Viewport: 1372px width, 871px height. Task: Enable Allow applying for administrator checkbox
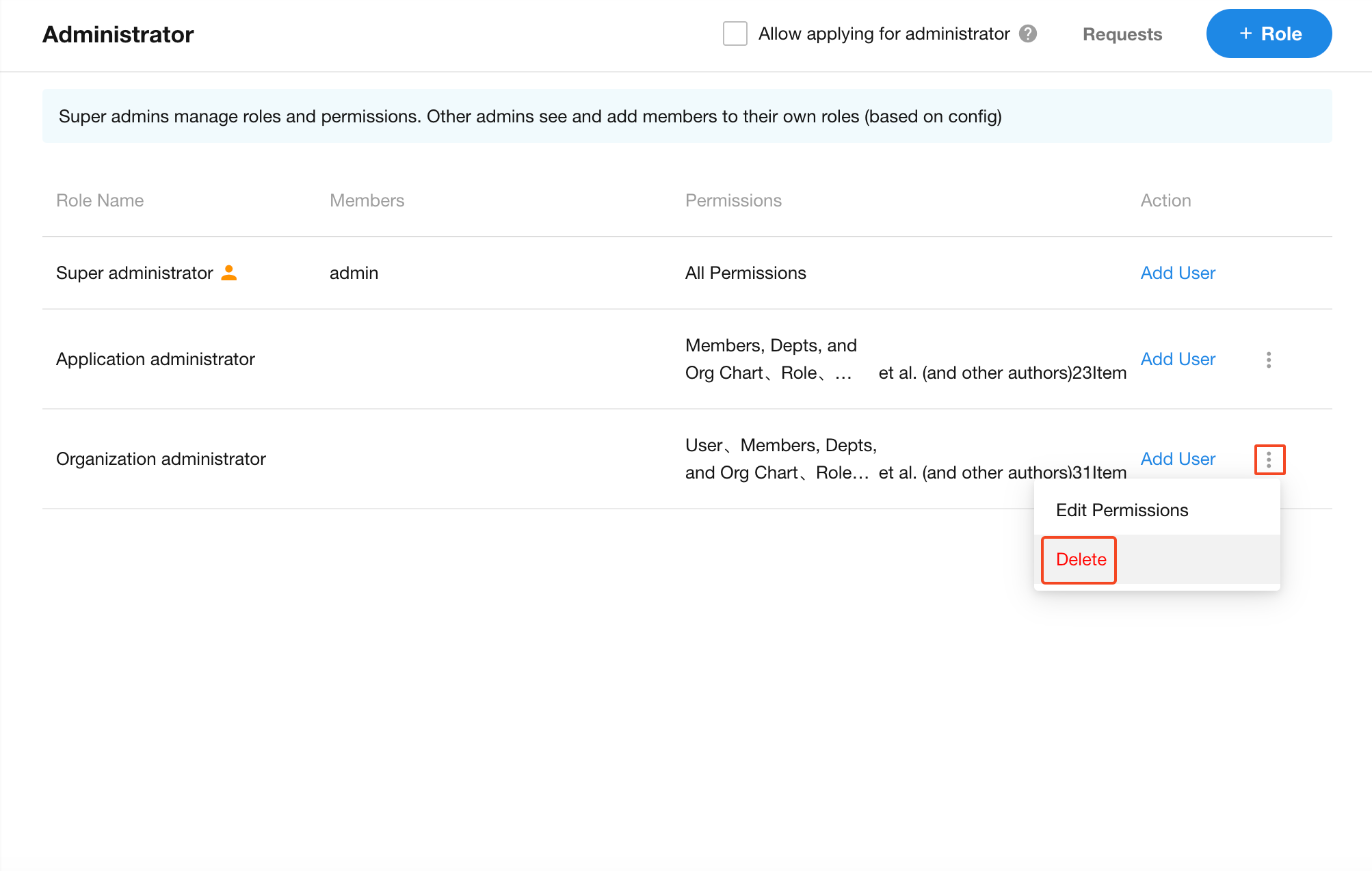(x=735, y=33)
